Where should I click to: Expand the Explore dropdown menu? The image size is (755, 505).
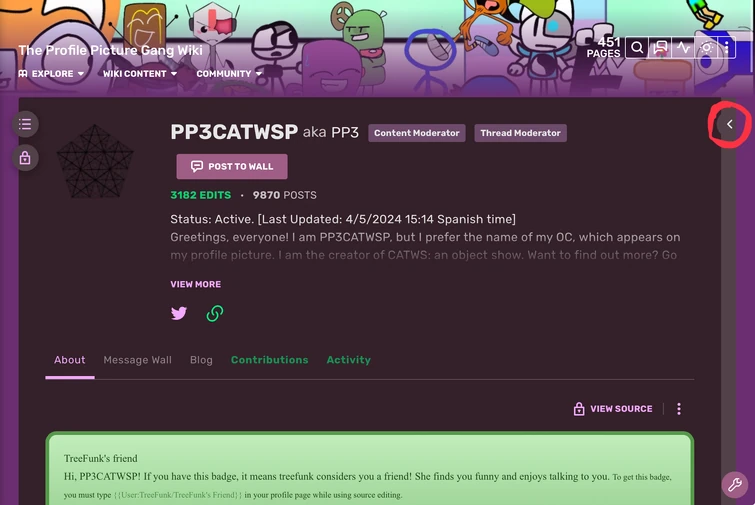click(51, 74)
